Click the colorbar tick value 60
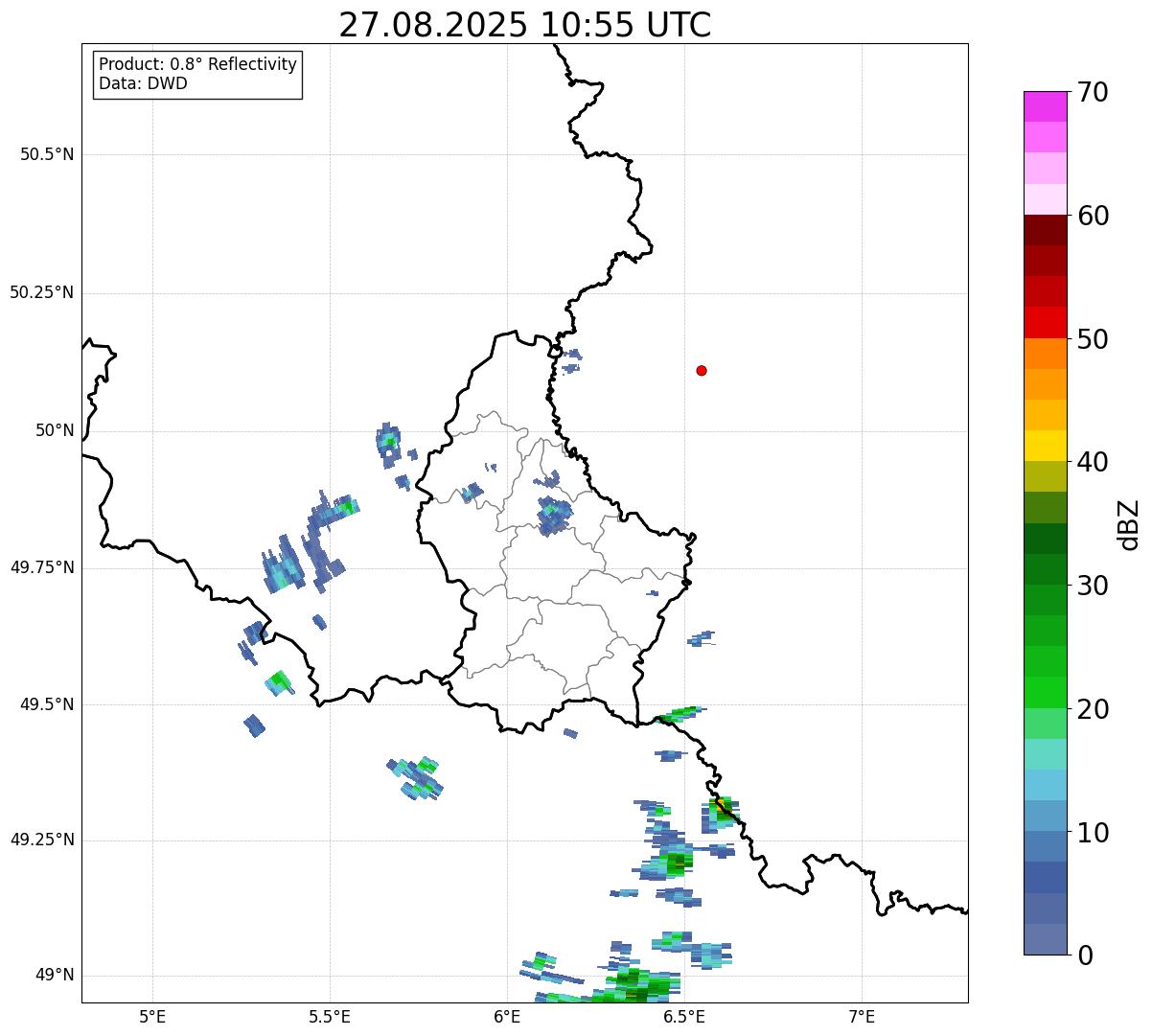 [1093, 216]
